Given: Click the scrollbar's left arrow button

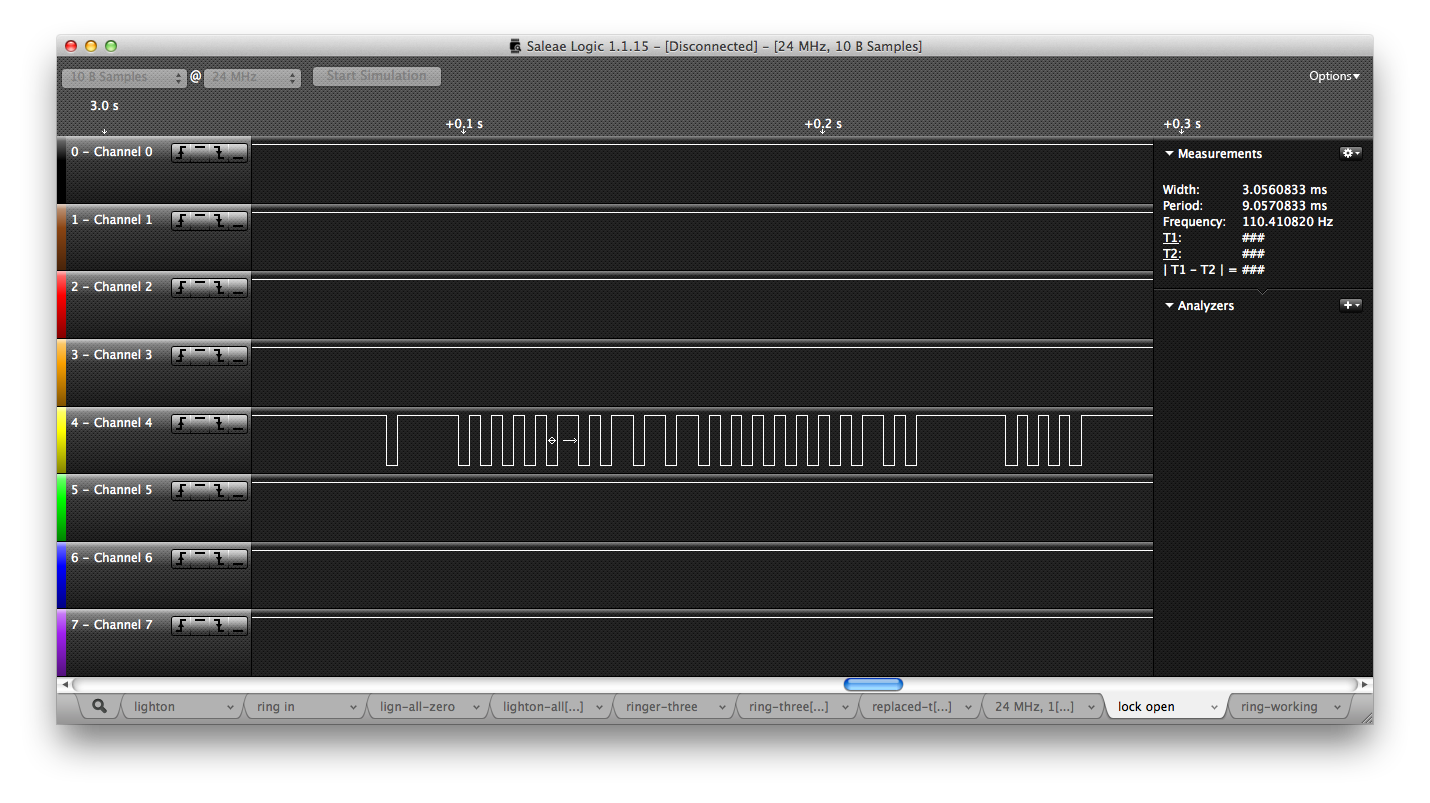Looking at the screenshot, I should click(x=66, y=685).
